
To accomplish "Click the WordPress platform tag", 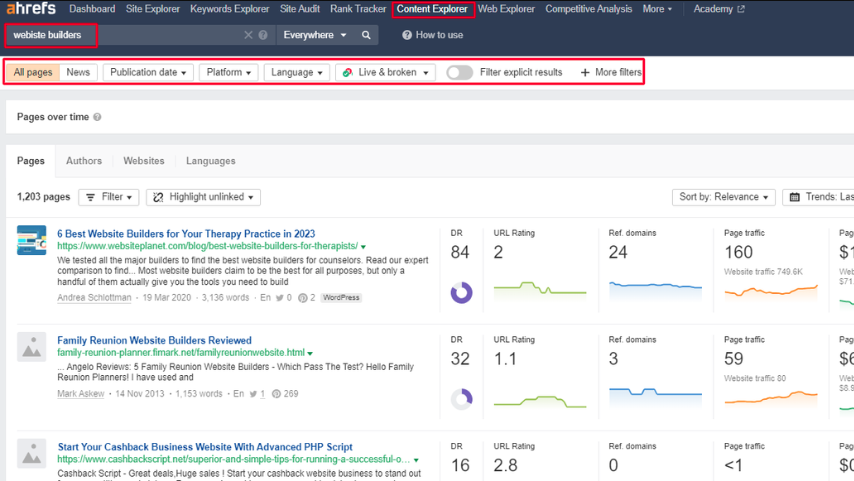I will click(341, 297).
